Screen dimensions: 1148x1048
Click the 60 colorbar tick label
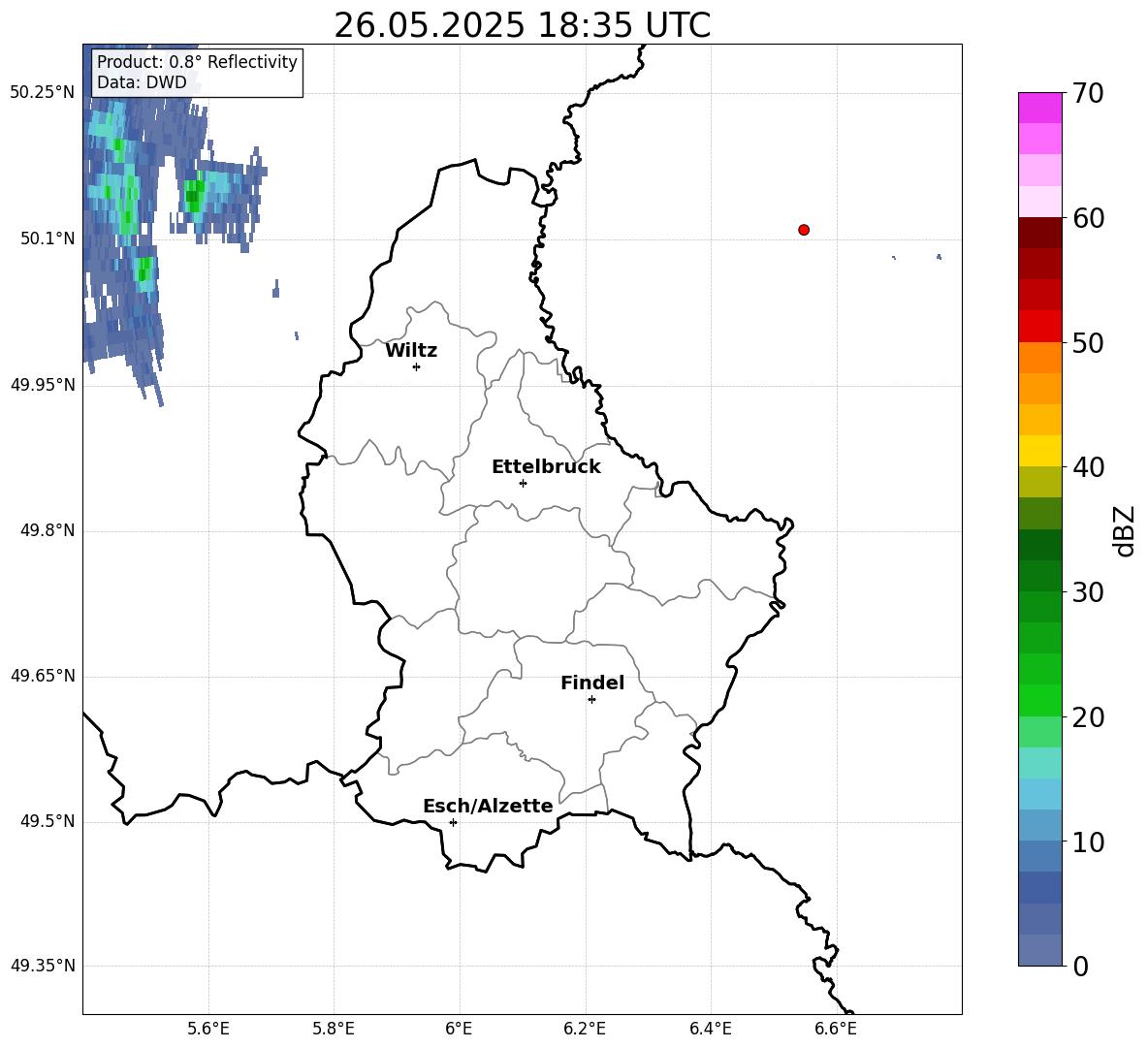[x=1088, y=218]
